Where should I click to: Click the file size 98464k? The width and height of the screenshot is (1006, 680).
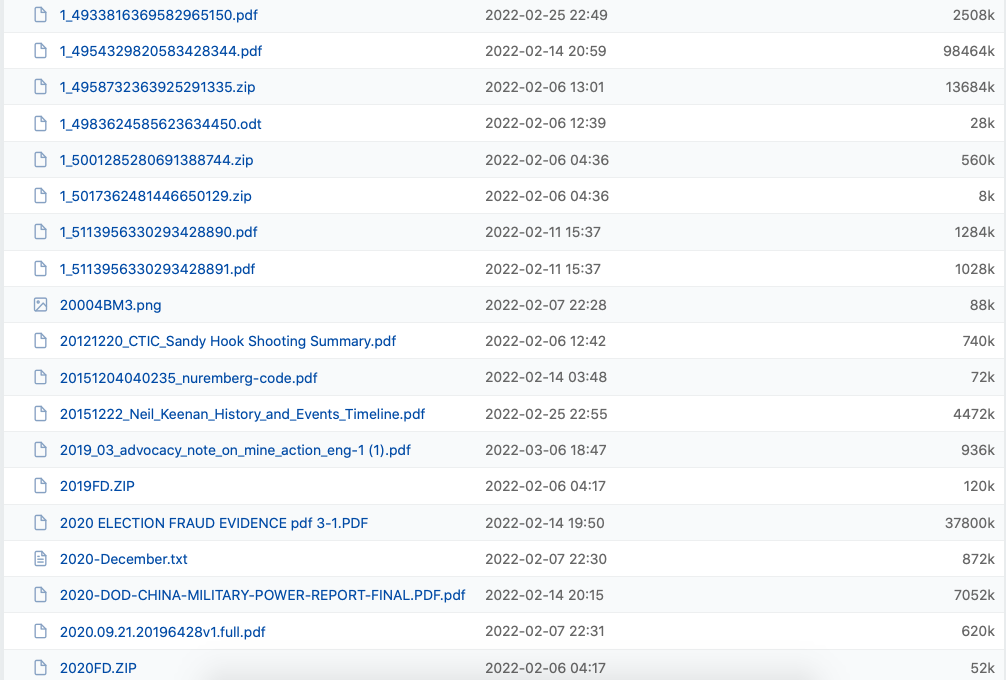[x=969, y=51]
